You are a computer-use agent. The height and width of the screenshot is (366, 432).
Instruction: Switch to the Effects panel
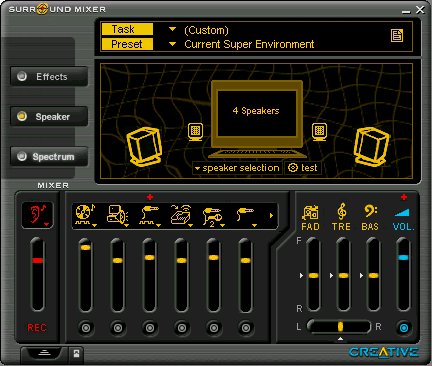(x=49, y=76)
